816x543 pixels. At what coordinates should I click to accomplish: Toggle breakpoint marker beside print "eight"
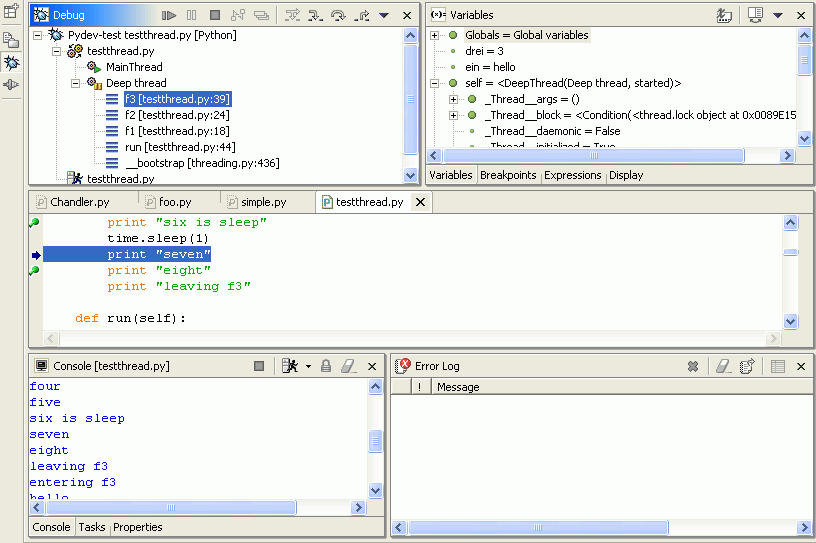coord(35,271)
